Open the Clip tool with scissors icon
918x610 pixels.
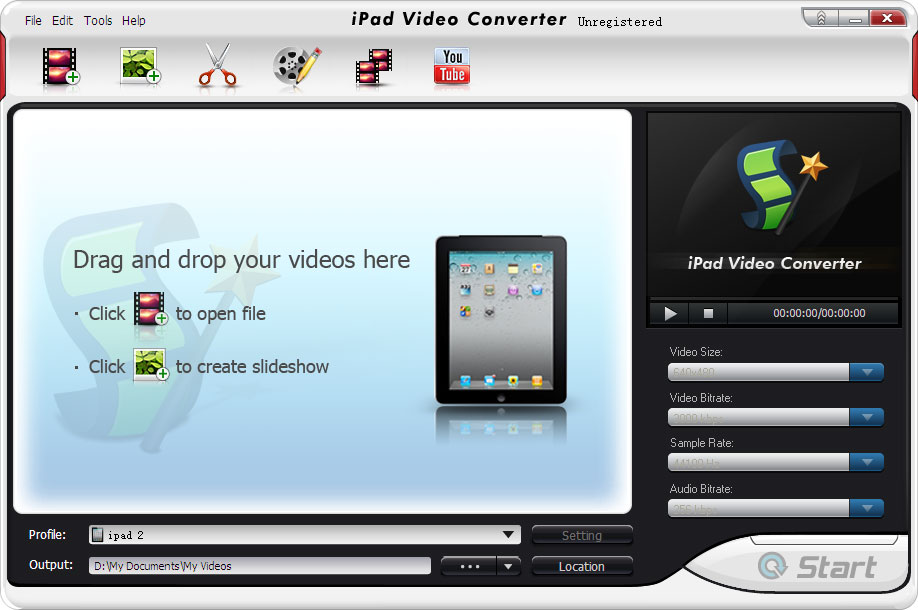(x=217, y=65)
